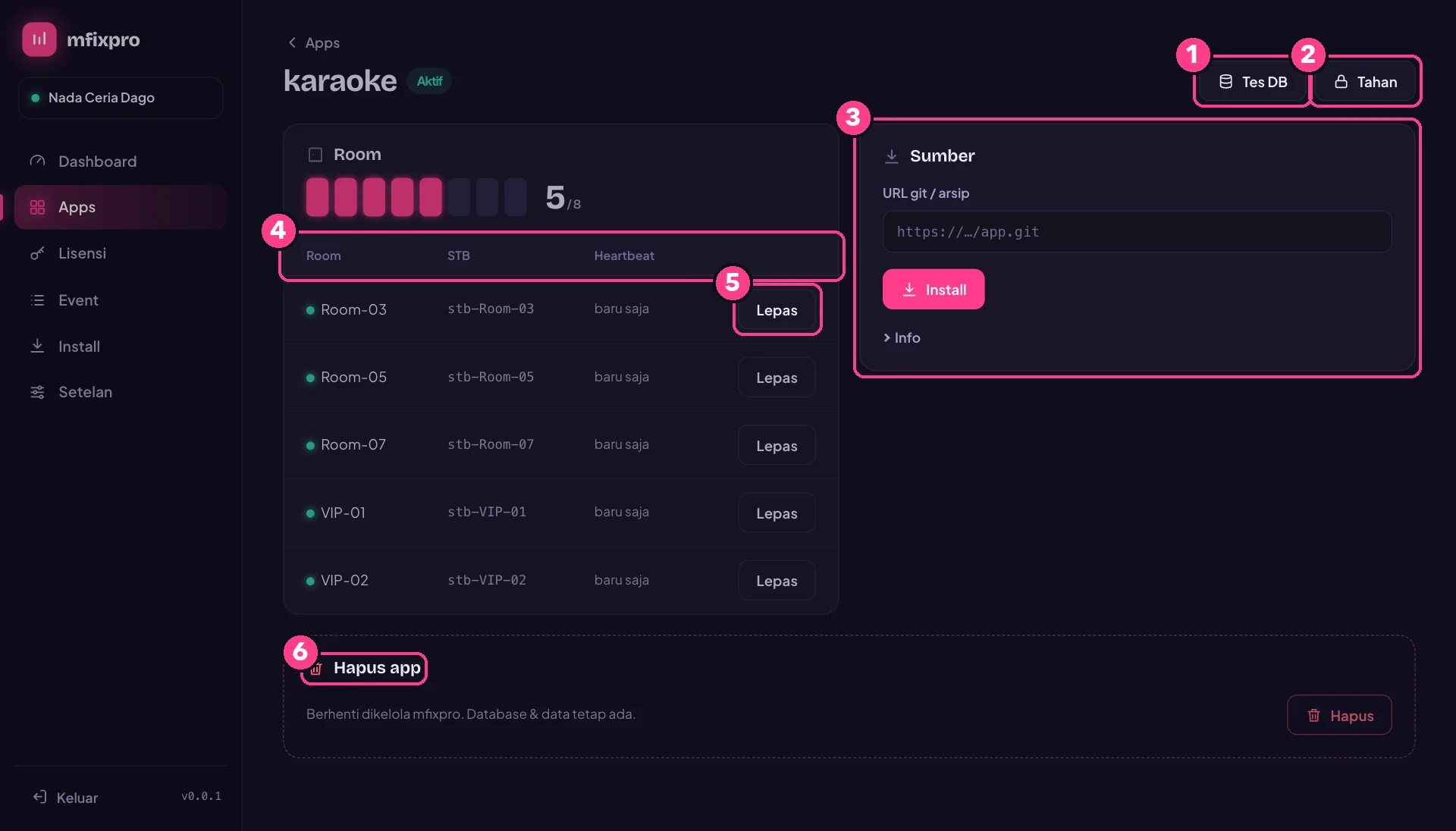This screenshot has width=1456, height=831.
Task: Open Setelan in the sidebar
Action: (121, 392)
